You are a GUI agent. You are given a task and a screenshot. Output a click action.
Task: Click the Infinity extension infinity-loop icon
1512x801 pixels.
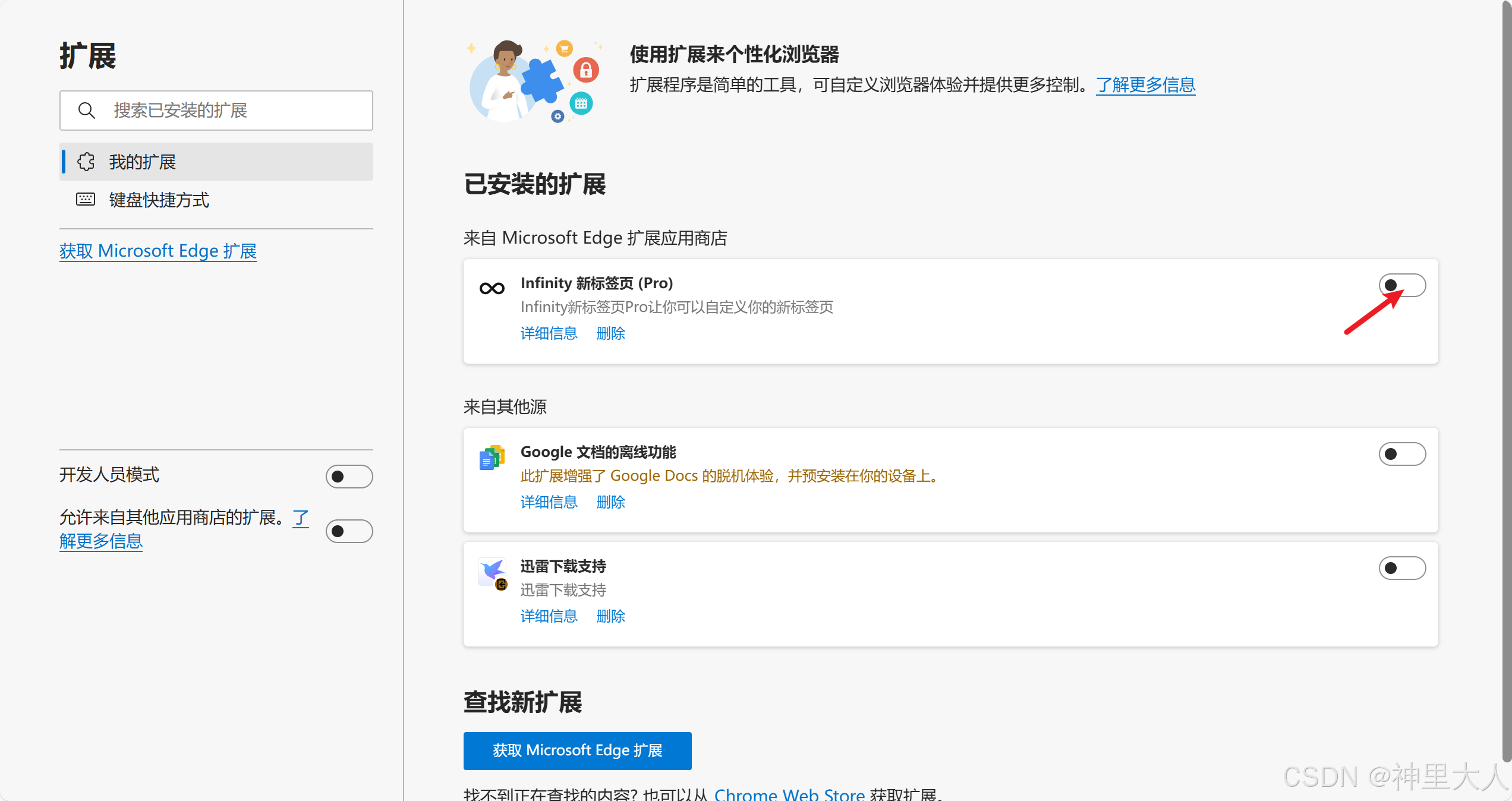pyautogui.click(x=492, y=289)
